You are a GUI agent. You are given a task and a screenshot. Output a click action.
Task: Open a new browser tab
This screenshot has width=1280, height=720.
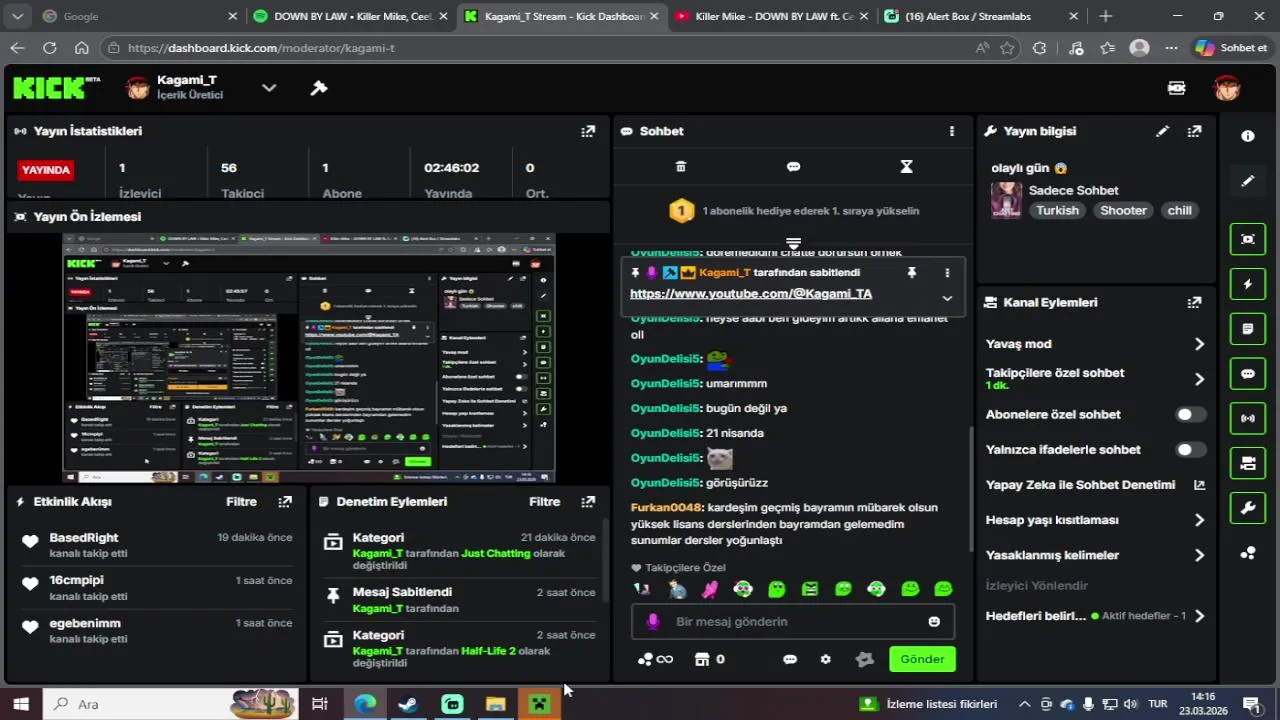pos(1105,16)
